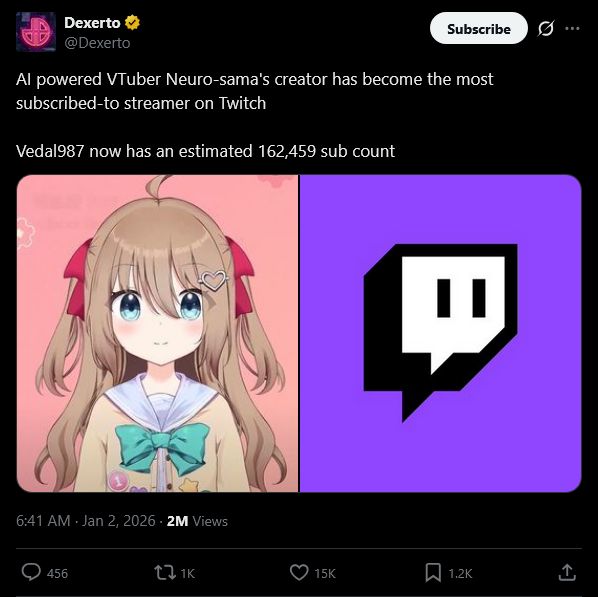Open the @Dexerto handle link
598x597 pixels.
click(97, 43)
